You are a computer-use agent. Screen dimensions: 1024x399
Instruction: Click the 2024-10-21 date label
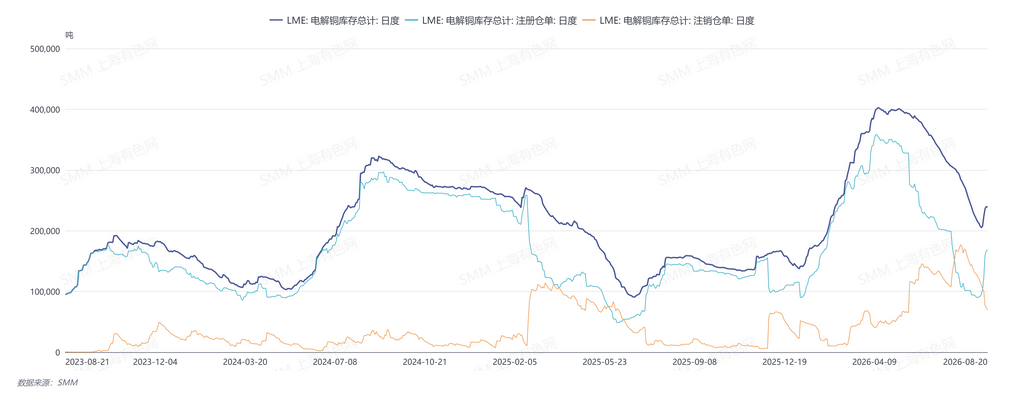point(424,361)
